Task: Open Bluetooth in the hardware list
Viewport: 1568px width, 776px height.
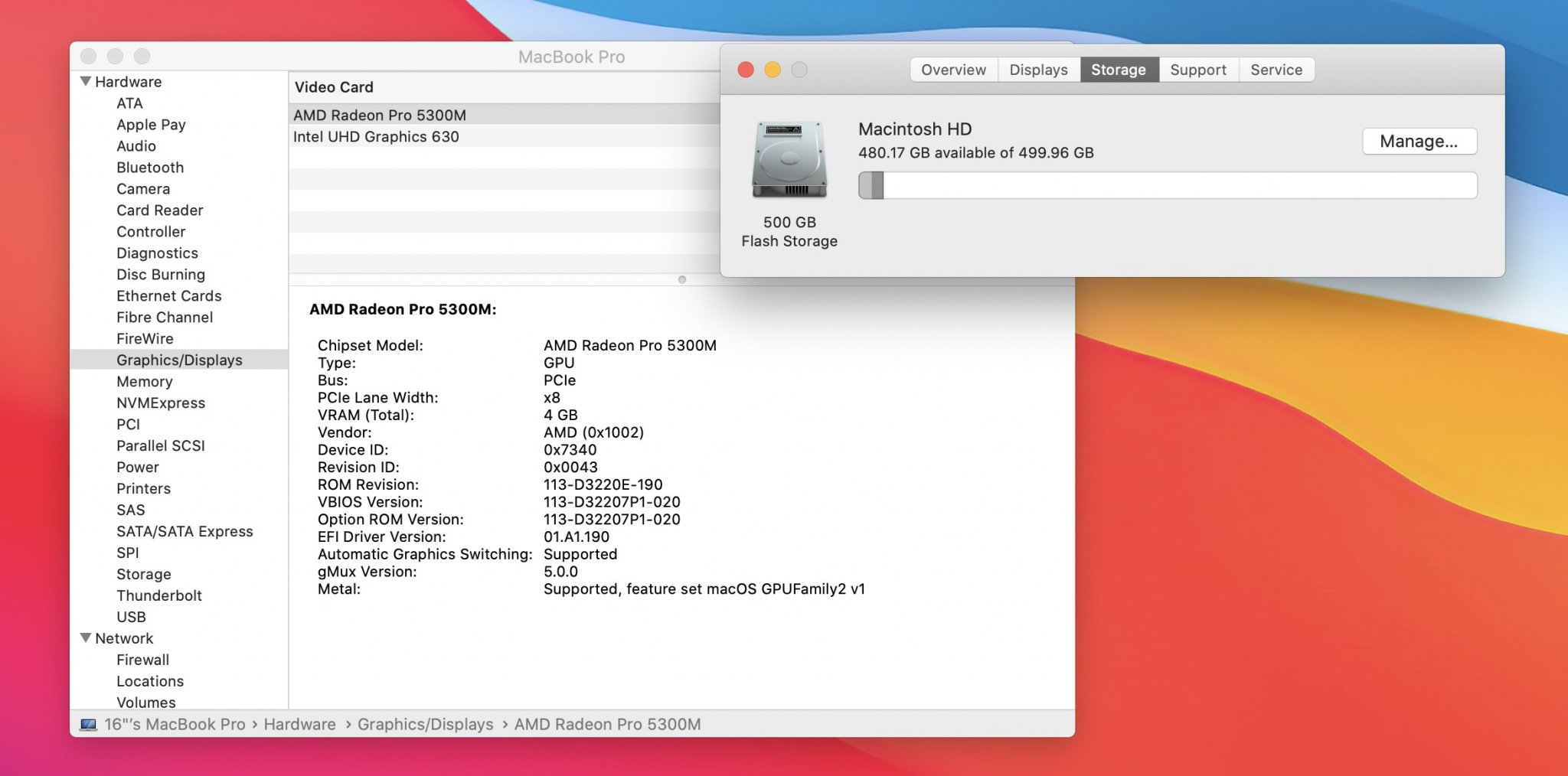Action: 150,168
